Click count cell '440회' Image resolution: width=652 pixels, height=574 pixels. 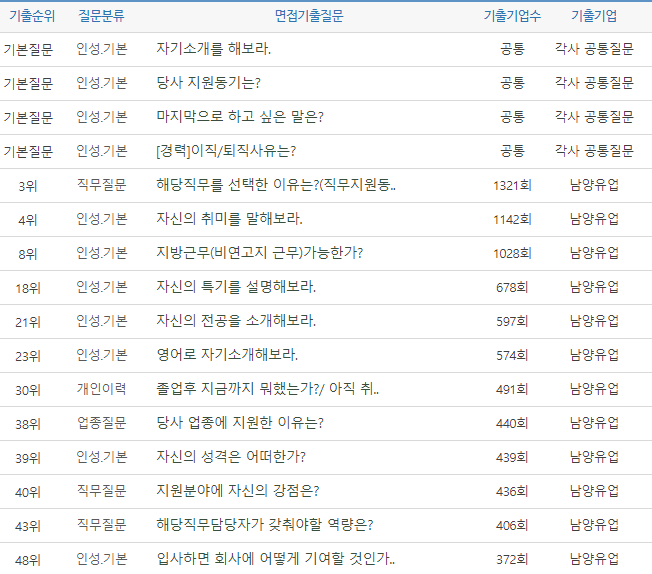point(512,424)
